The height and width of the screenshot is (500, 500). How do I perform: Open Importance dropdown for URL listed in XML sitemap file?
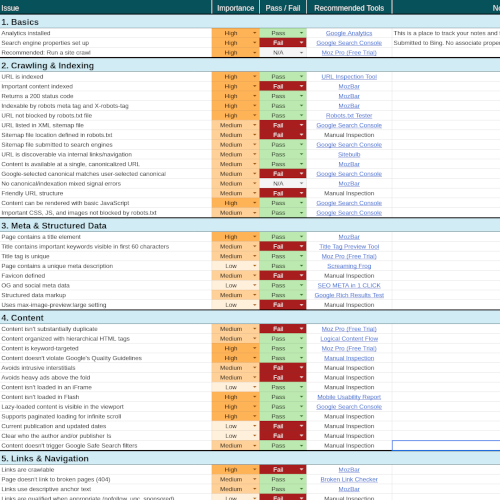[255, 125]
